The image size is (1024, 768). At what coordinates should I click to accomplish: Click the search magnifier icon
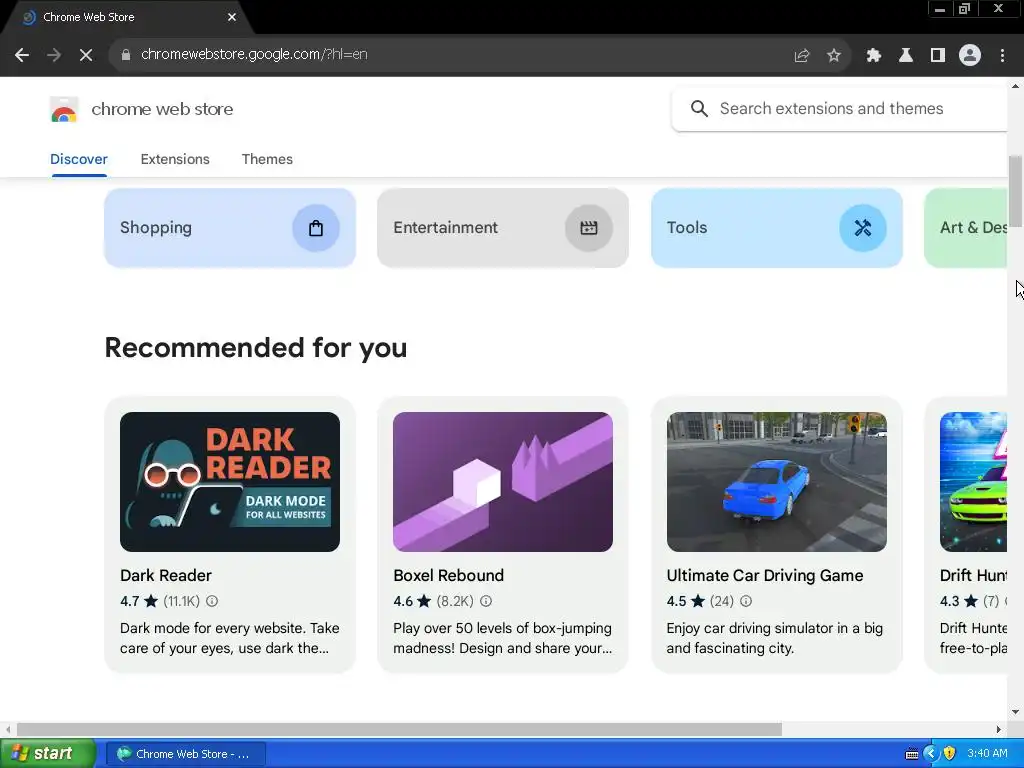(x=699, y=108)
